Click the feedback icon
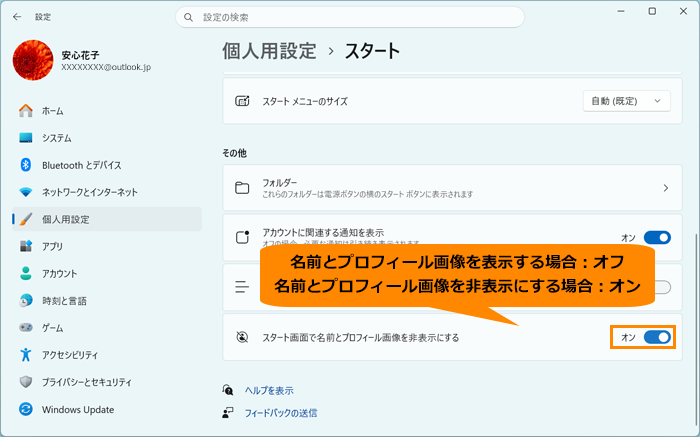700x437 pixels. click(x=228, y=413)
